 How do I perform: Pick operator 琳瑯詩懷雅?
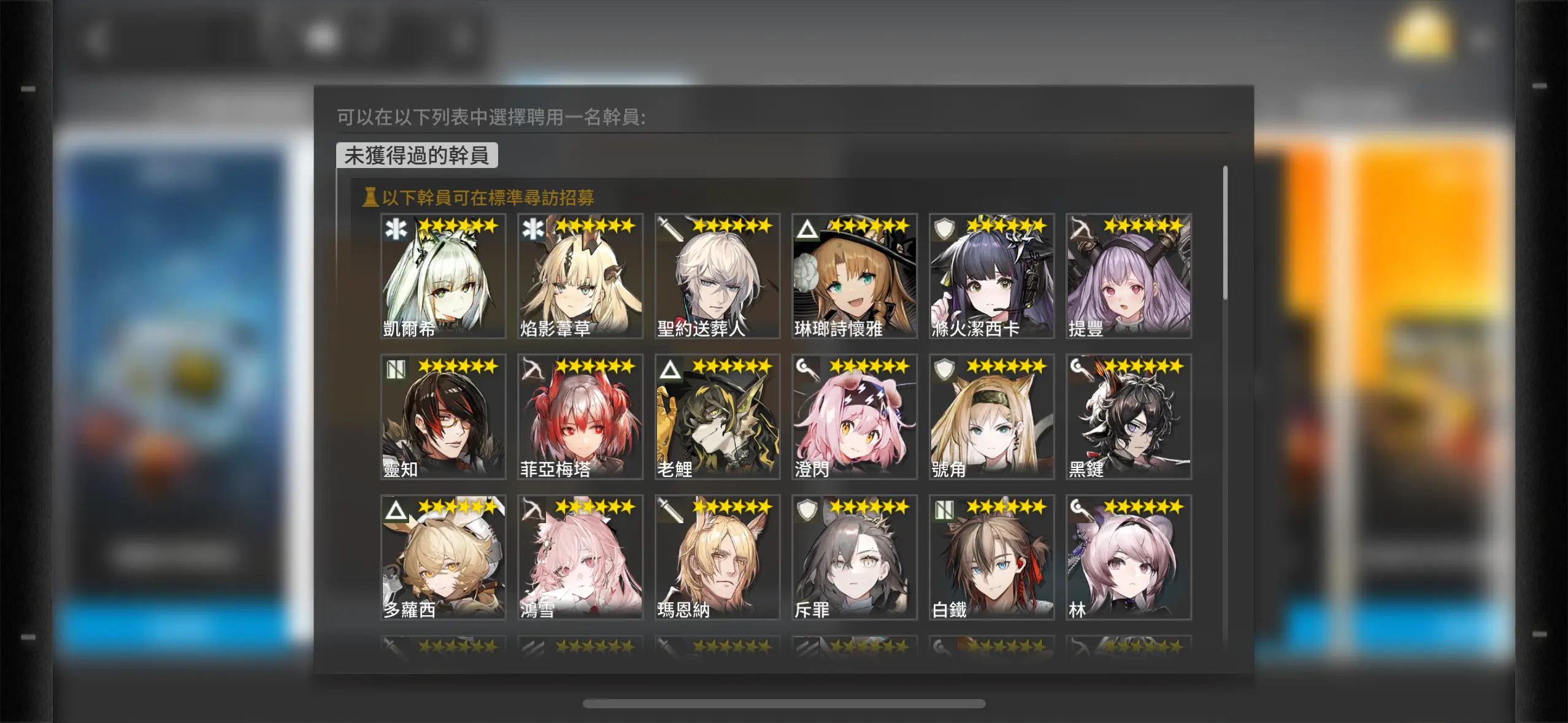click(x=855, y=276)
